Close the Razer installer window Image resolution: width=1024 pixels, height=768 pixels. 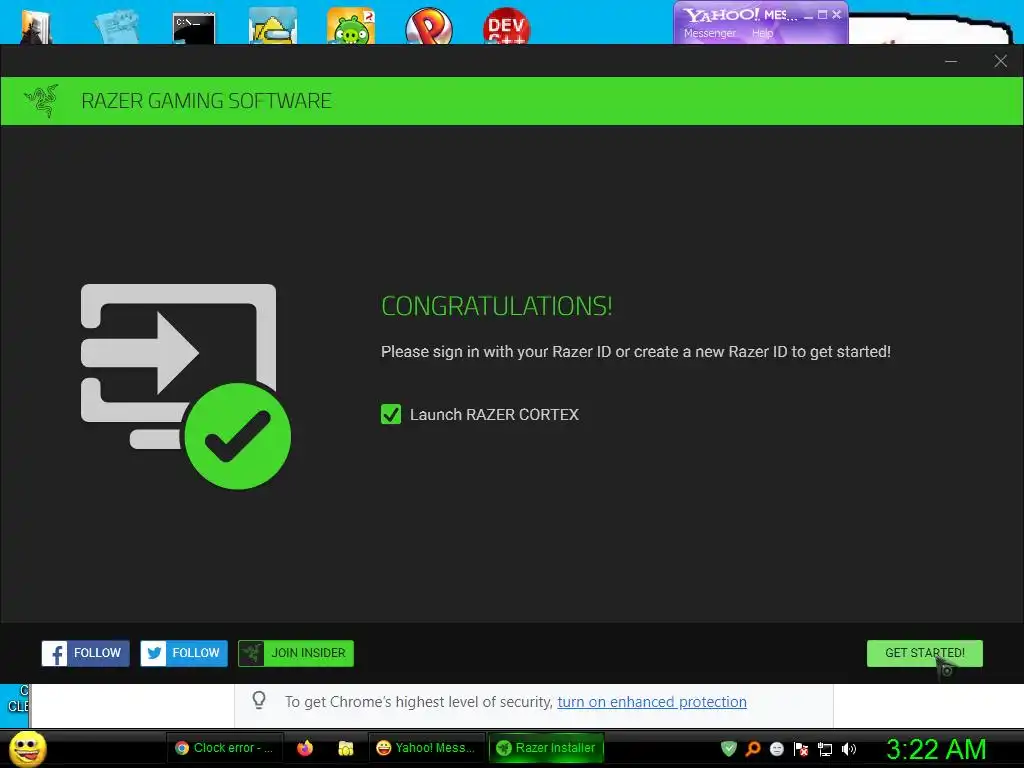click(x=1000, y=61)
